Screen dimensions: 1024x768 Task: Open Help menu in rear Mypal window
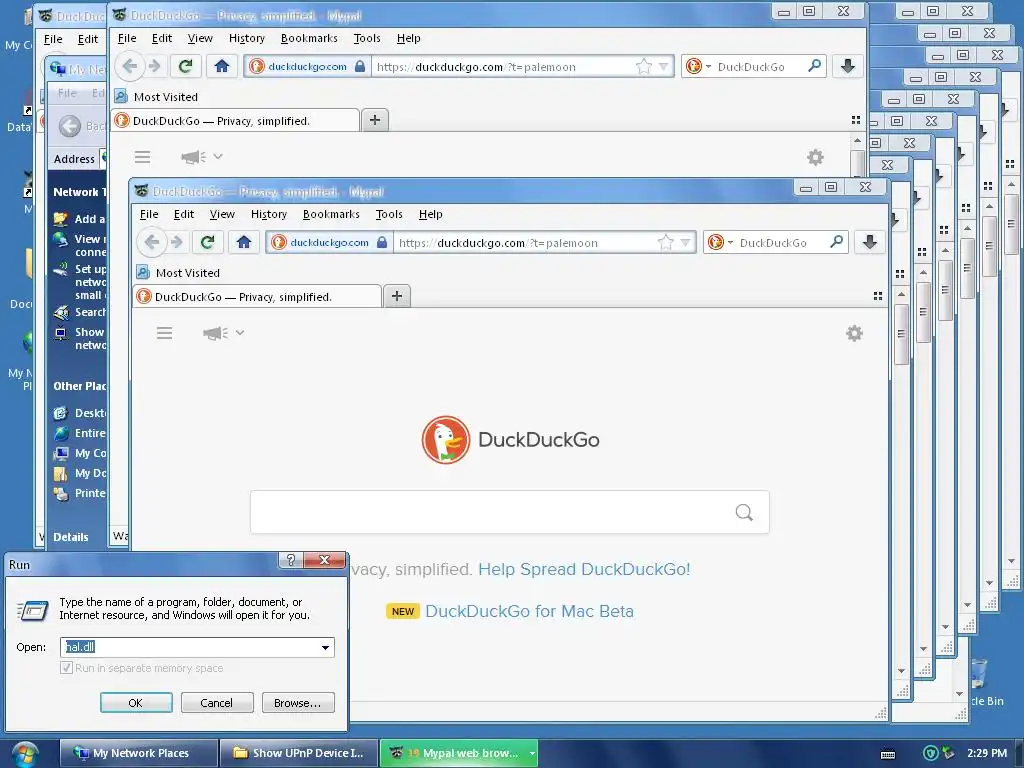click(408, 39)
